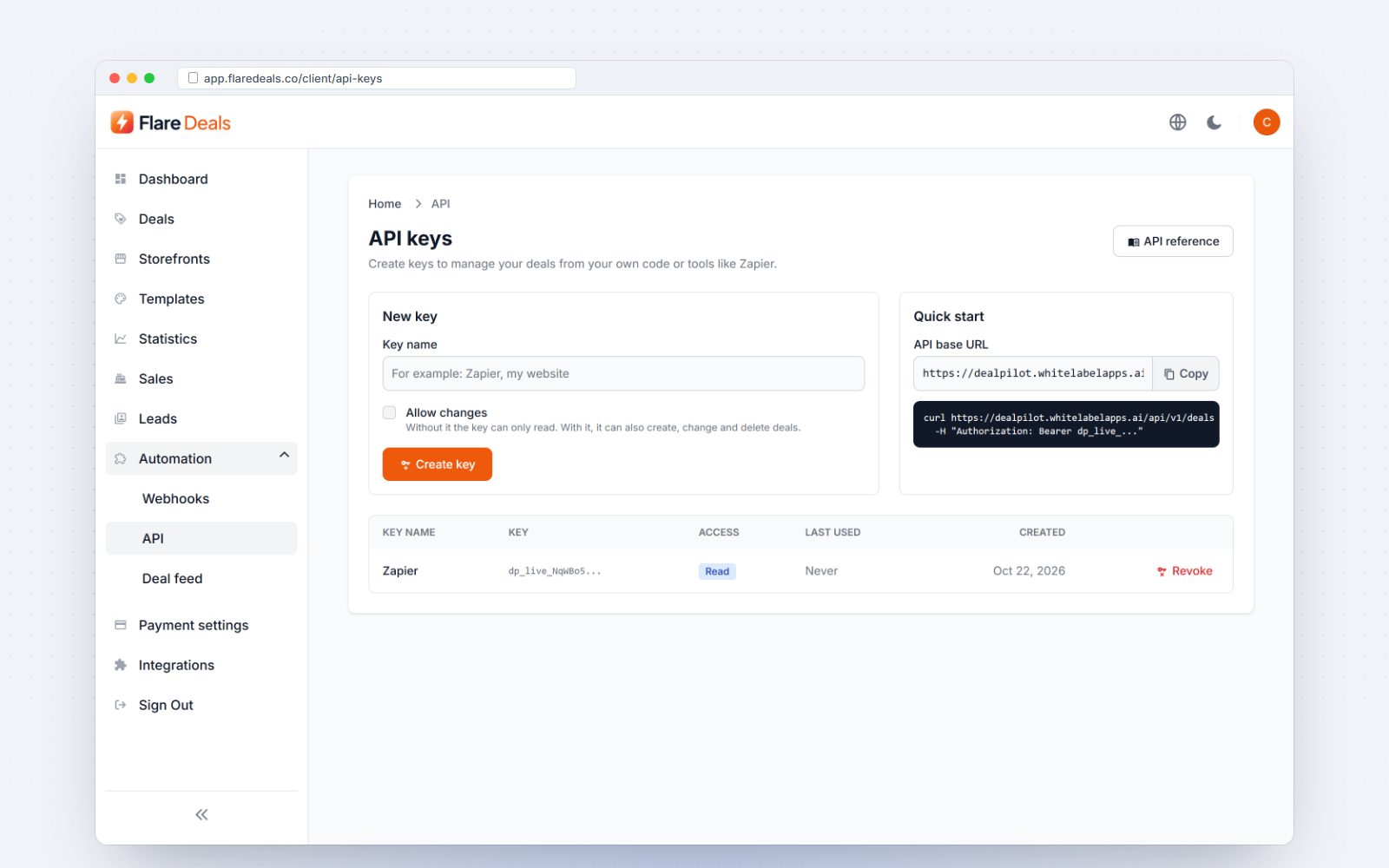Click the Automation icon in sidebar
This screenshot has height=868, width=1389.
pyautogui.click(x=121, y=458)
